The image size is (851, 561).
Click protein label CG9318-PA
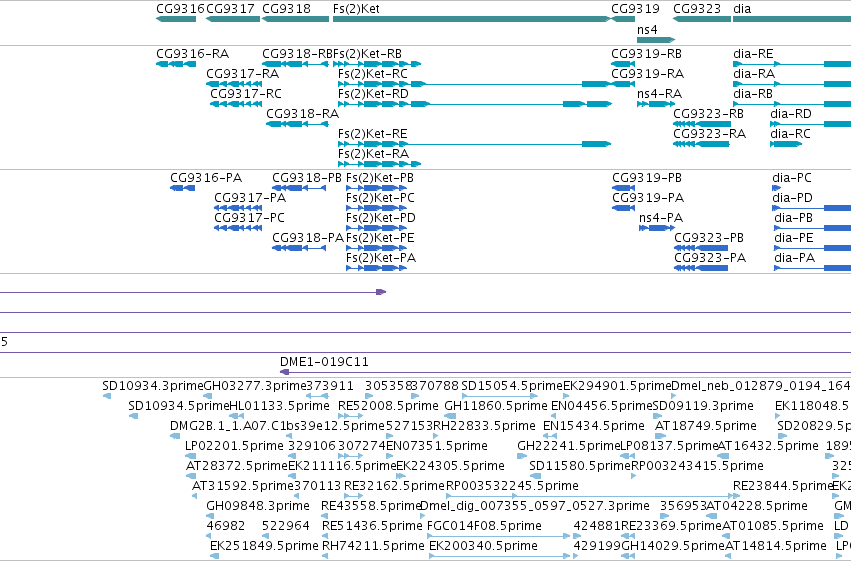click(x=308, y=238)
